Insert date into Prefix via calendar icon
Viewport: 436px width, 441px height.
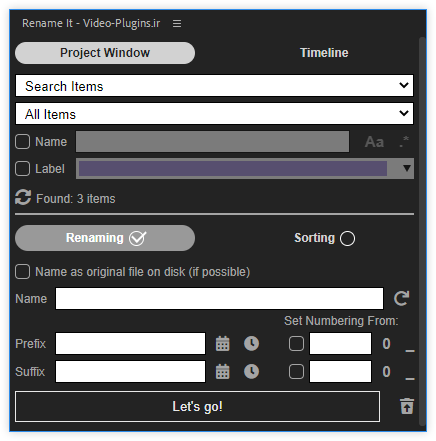(223, 344)
